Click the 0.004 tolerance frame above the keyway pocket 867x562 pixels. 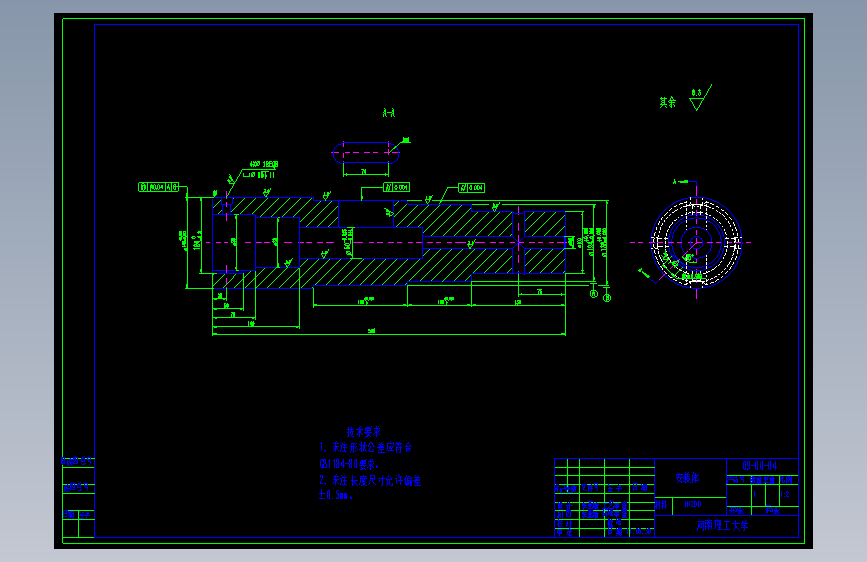(x=397, y=188)
